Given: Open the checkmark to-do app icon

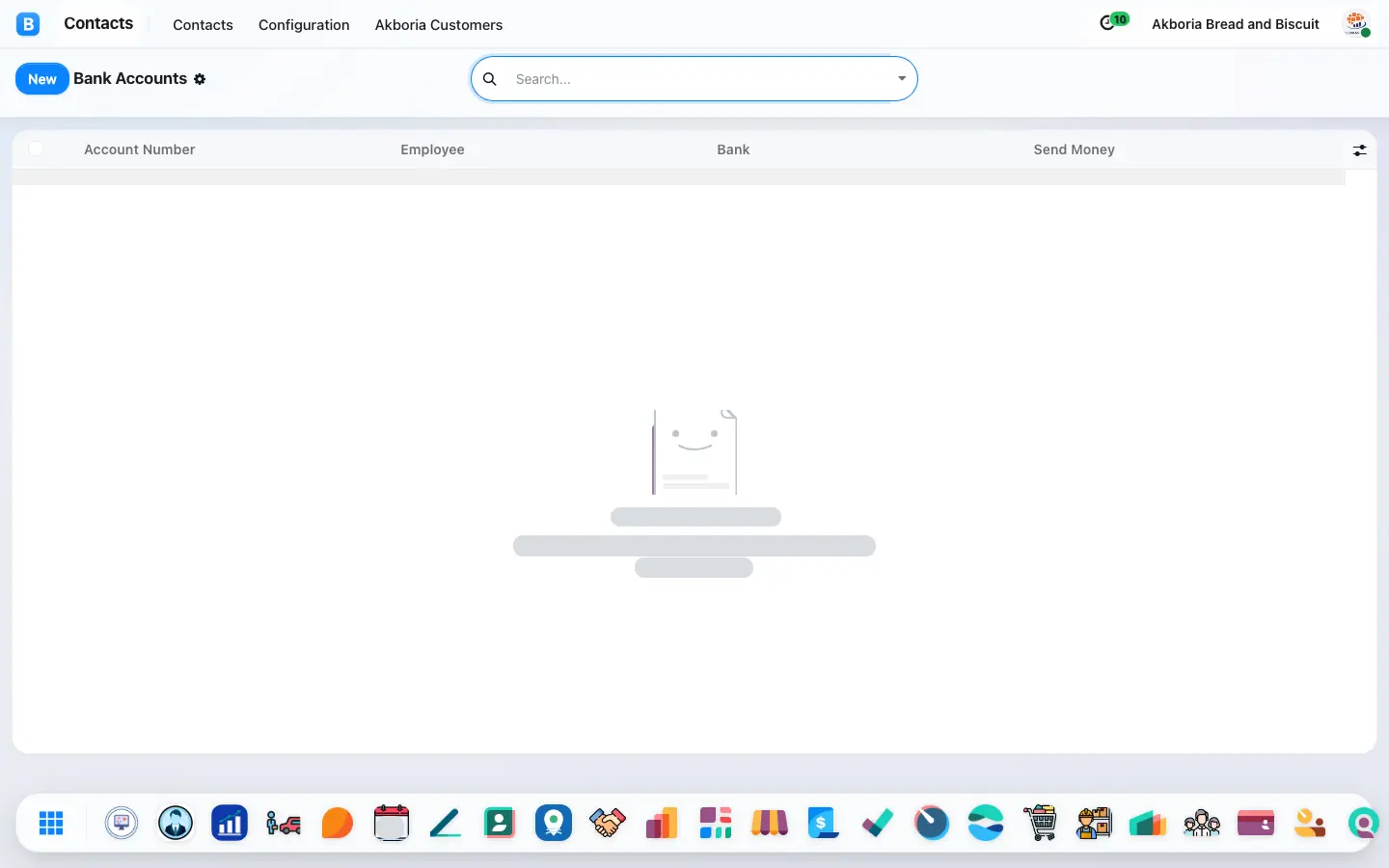Looking at the screenshot, I should point(878,823).
